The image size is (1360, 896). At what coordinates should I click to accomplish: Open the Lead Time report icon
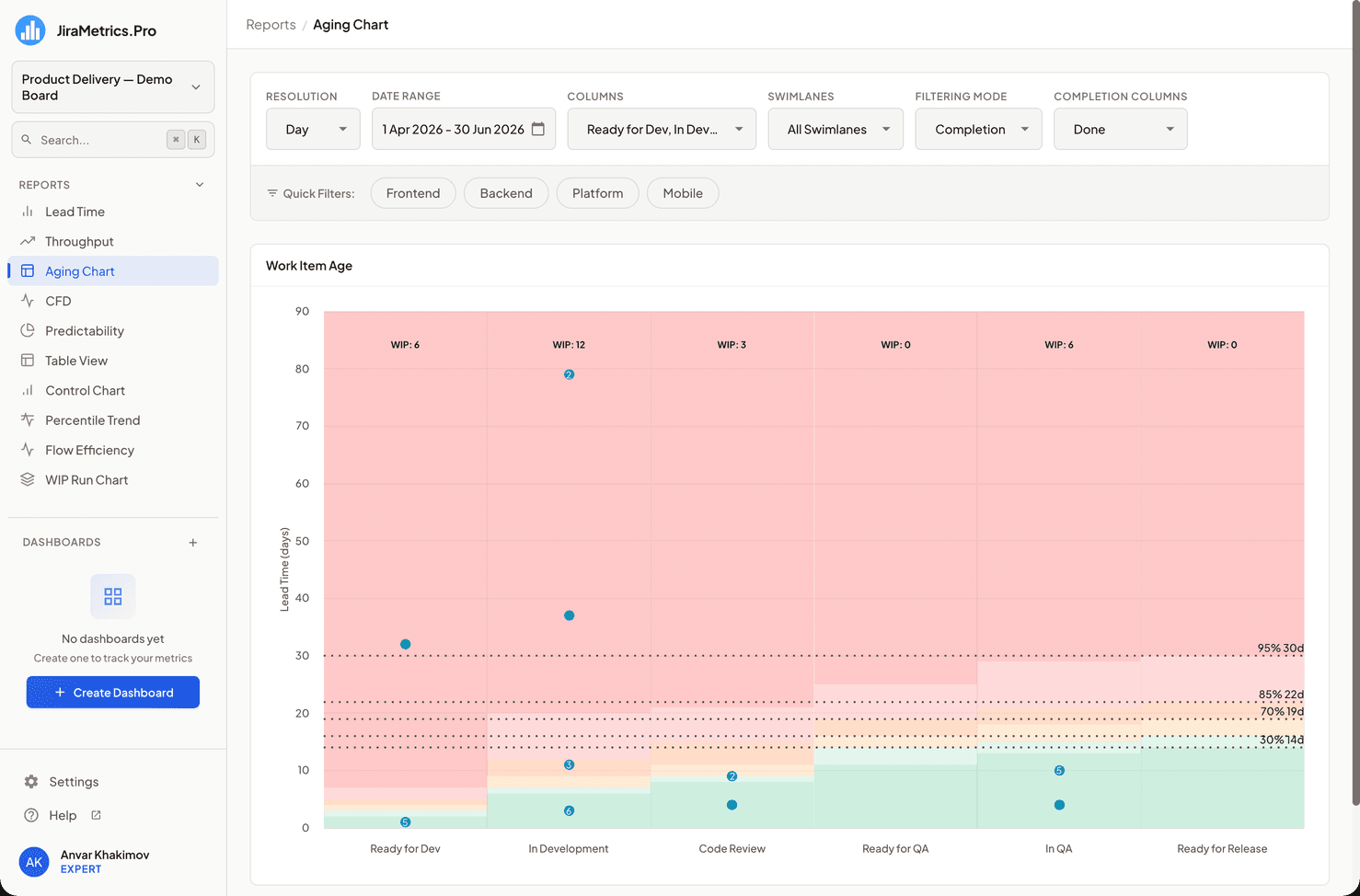click(28, 212)
